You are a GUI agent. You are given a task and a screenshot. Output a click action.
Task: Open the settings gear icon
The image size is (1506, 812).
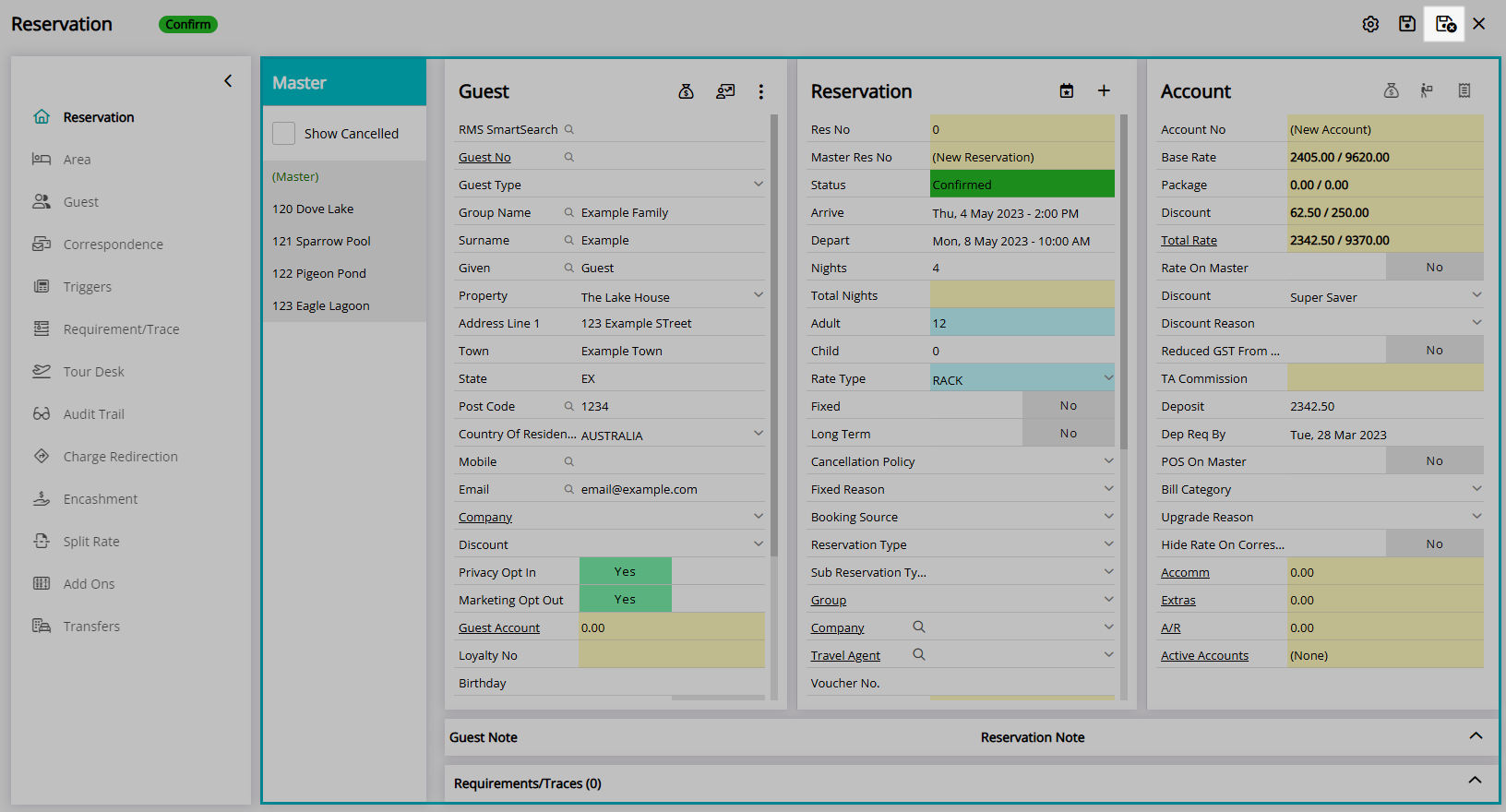1370,24
